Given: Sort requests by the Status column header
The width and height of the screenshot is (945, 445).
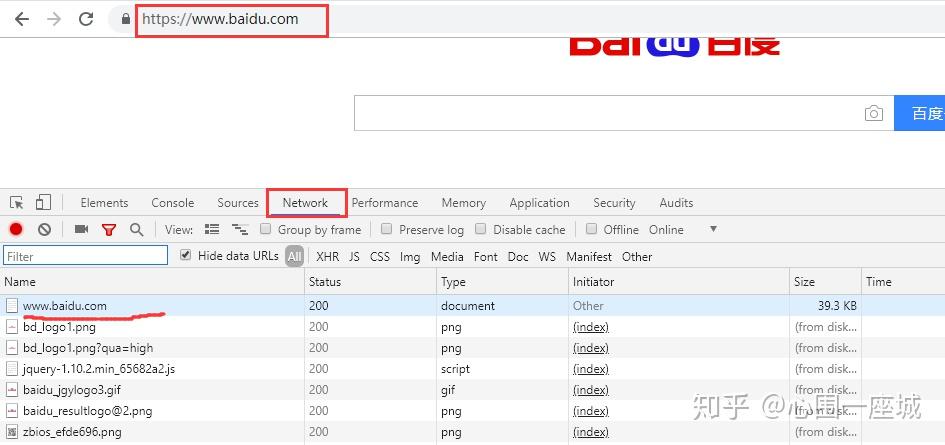Looking at the screenshot, I should 325,282.
